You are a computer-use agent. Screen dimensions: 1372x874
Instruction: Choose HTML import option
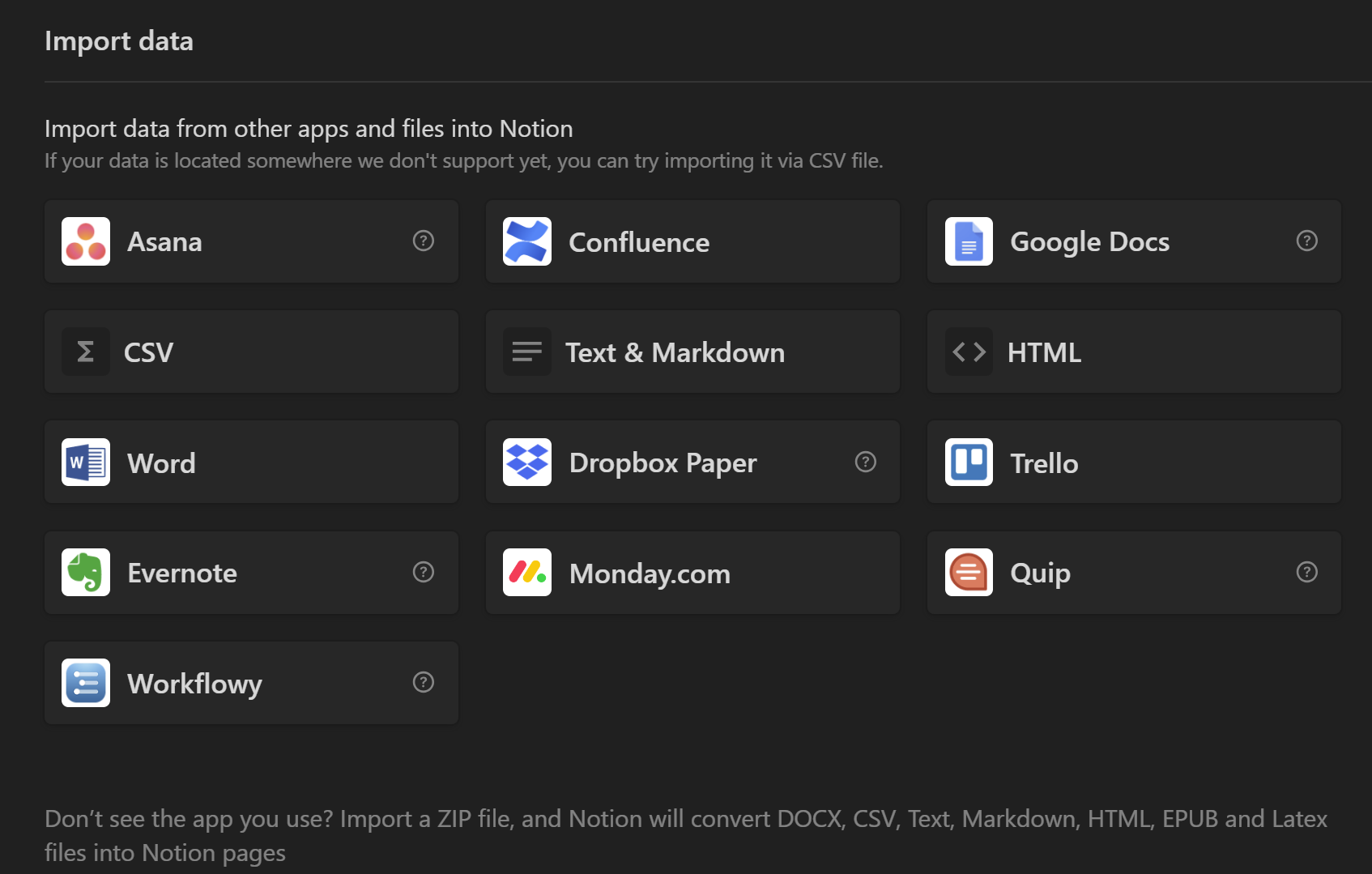[x=1134, y=352]
